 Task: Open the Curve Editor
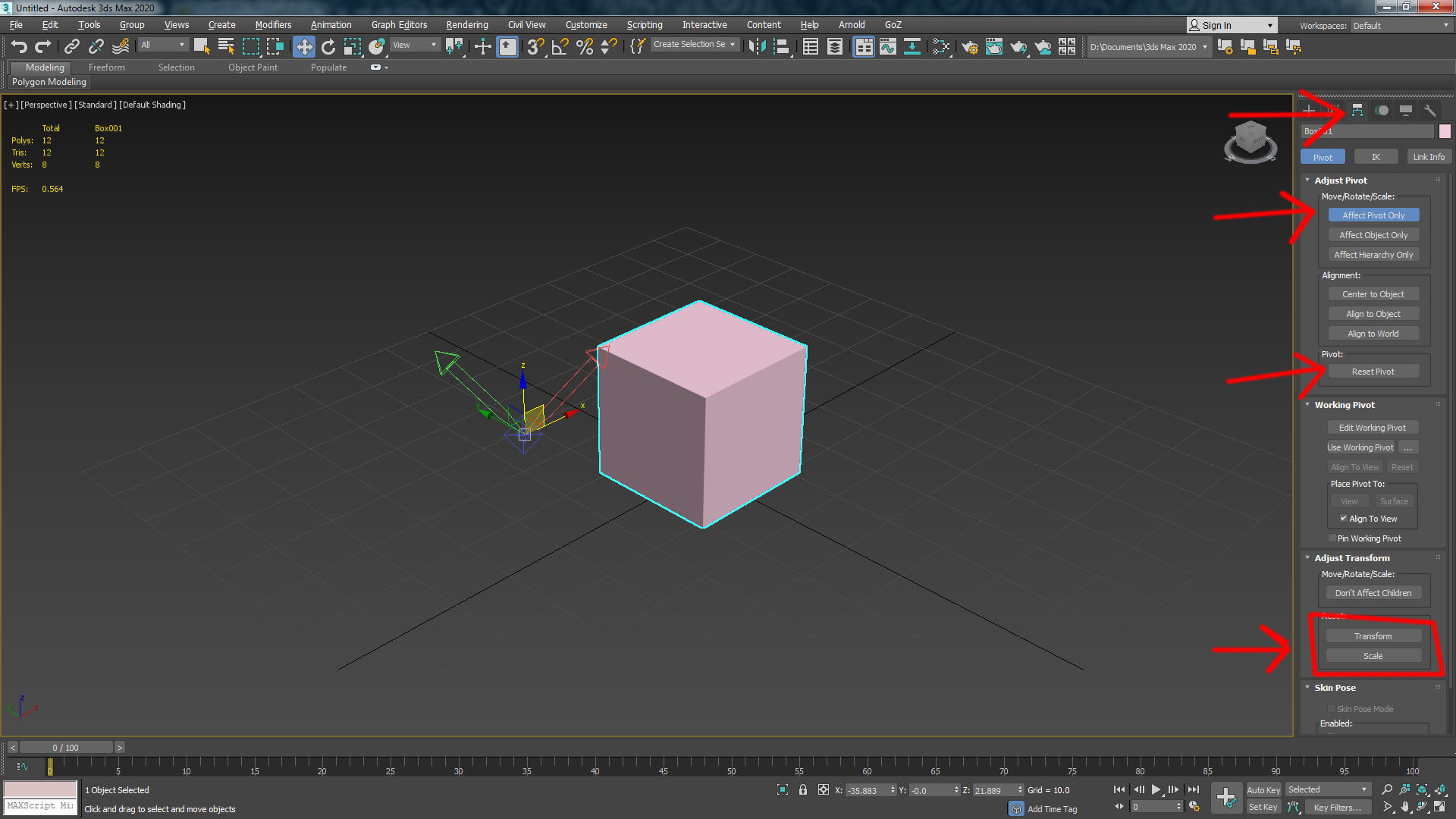(888, 46)
